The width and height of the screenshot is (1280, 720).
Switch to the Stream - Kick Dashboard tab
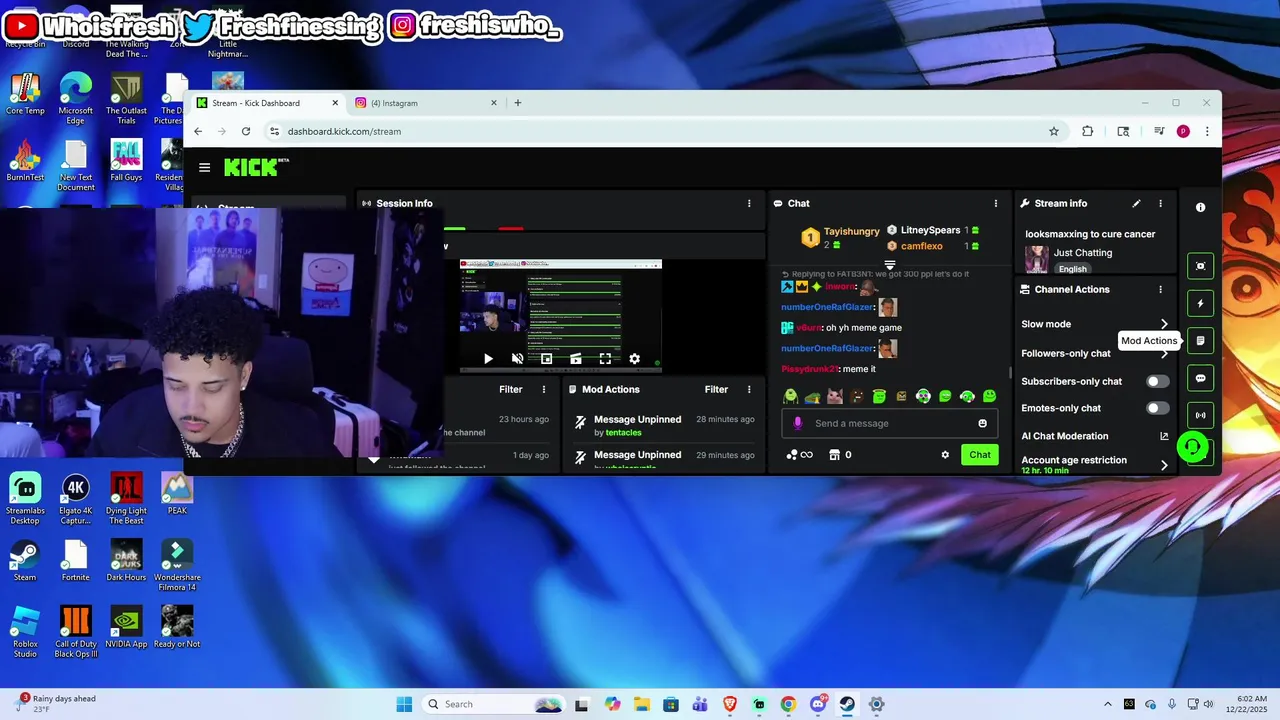[265, 103]
